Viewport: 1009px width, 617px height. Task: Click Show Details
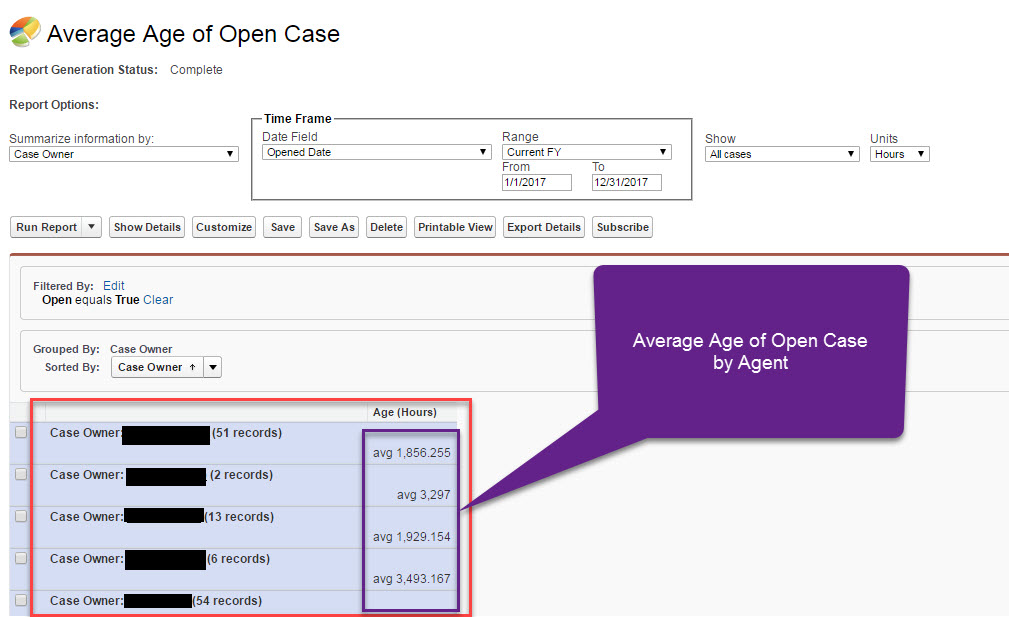click(146, 227)
